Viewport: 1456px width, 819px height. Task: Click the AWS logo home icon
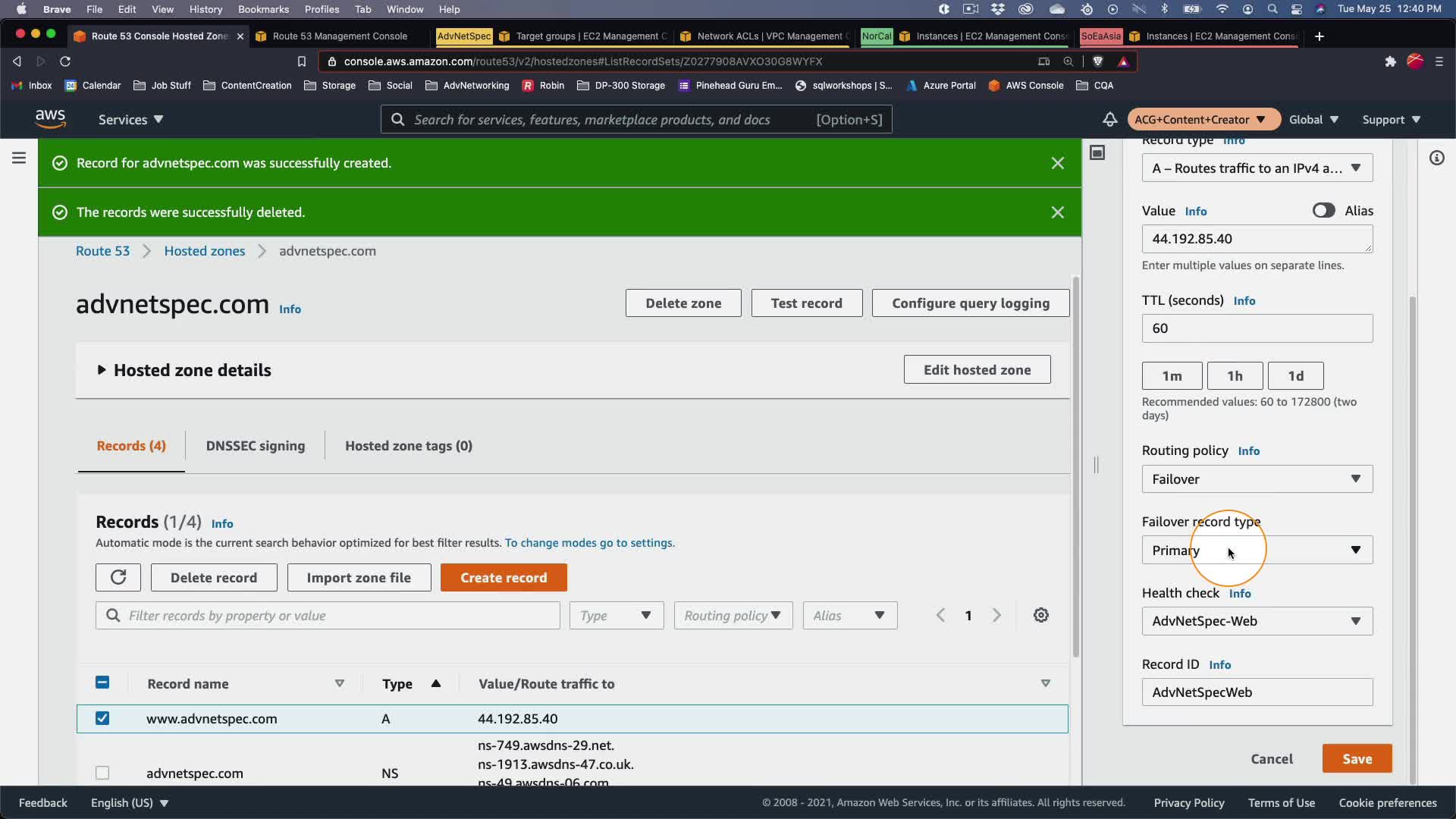coord(50,119)
